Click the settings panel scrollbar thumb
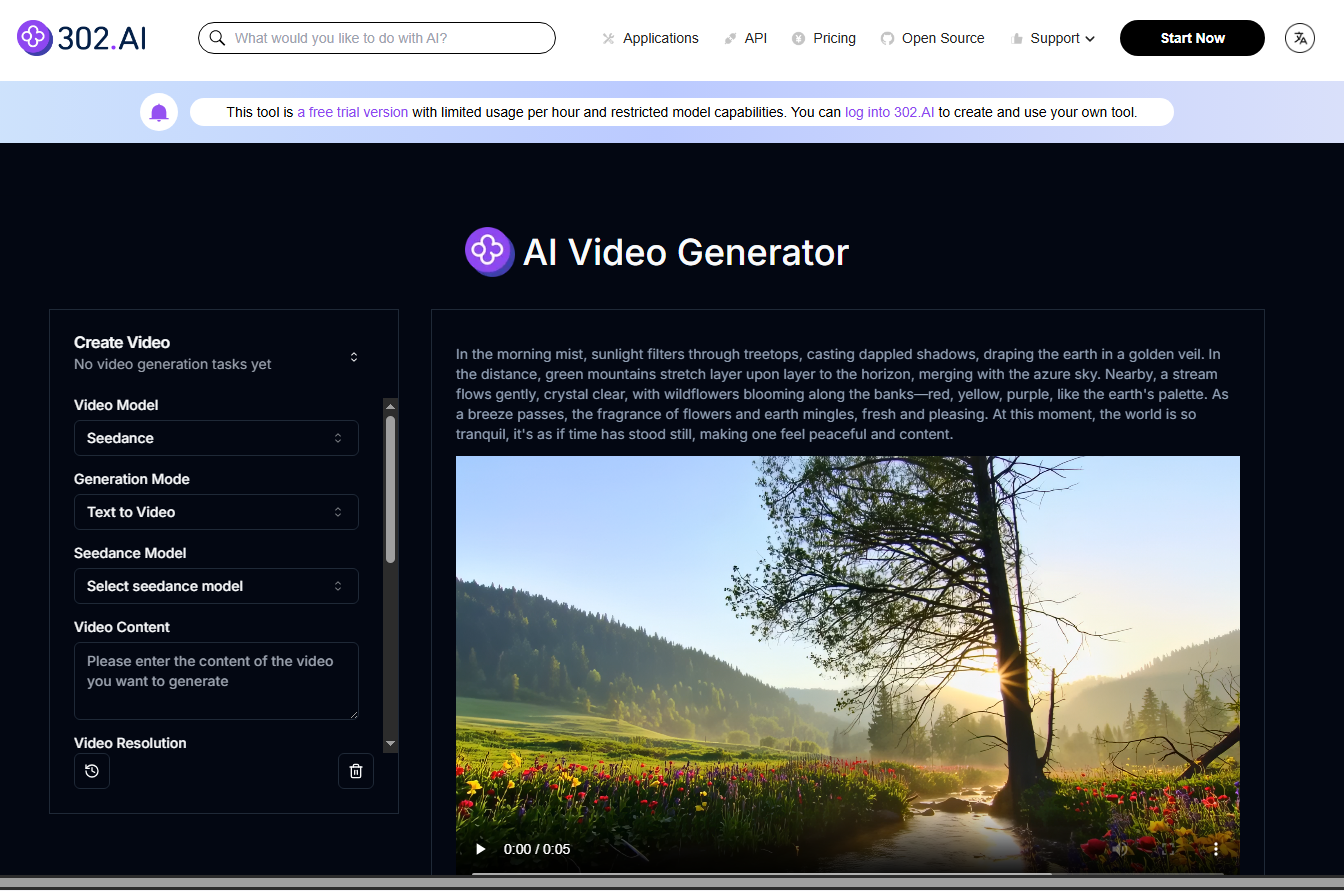The width and height of the screenshot is (1344, 891). coord(390,489)
